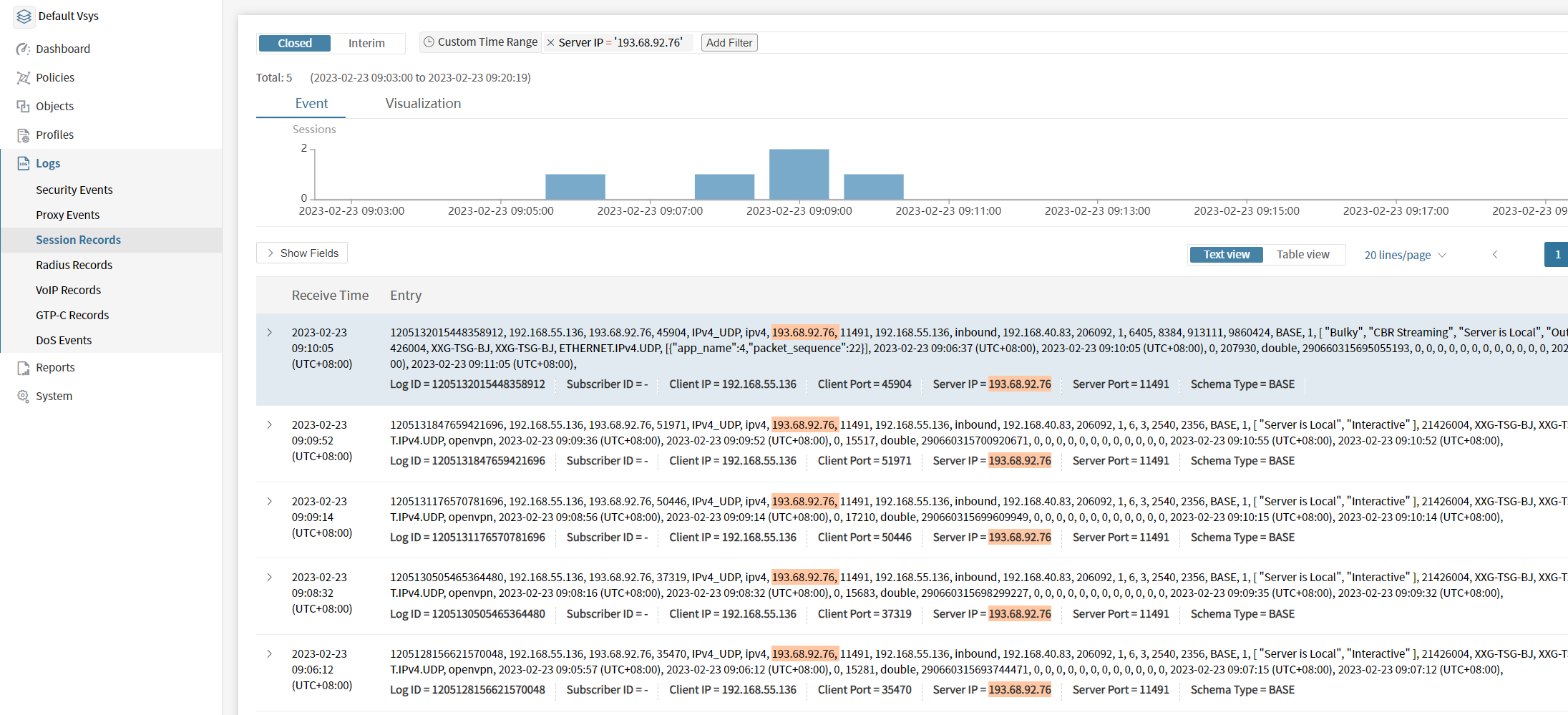
Task: Click the Objects icon in sidebar
Action: (x=23, y=106)
